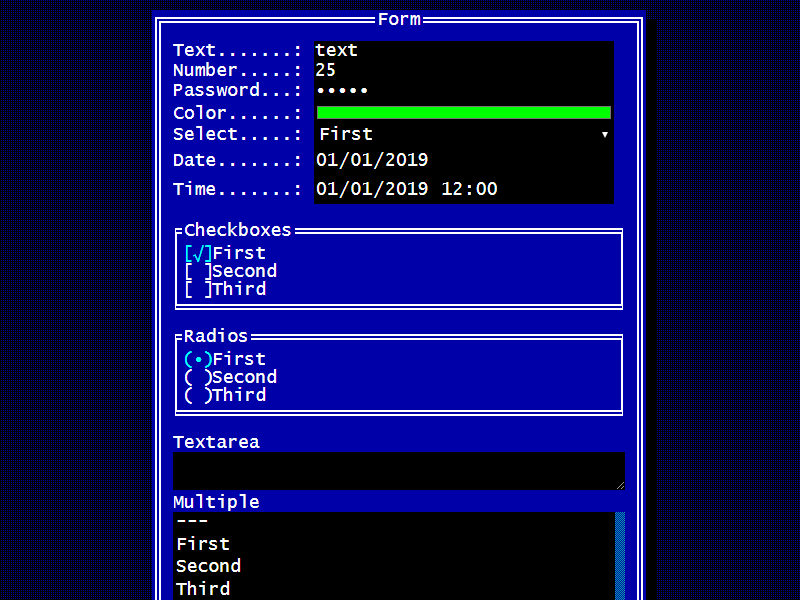Click the Multiple list scrollbar
This screenshot has height=600, width=800.
[x=619, y=550]
